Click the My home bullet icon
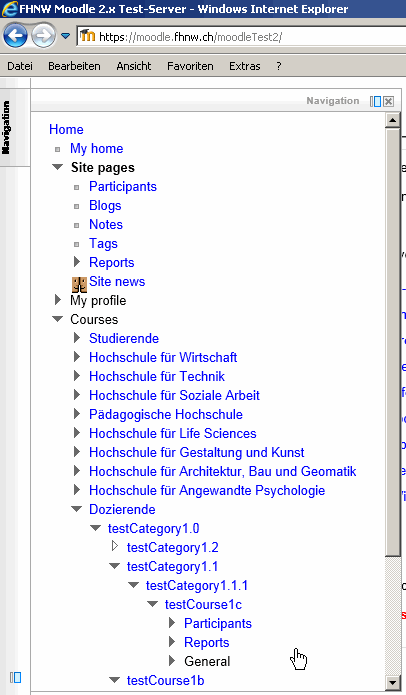This screenshot has width=406, height=695. 58,149
